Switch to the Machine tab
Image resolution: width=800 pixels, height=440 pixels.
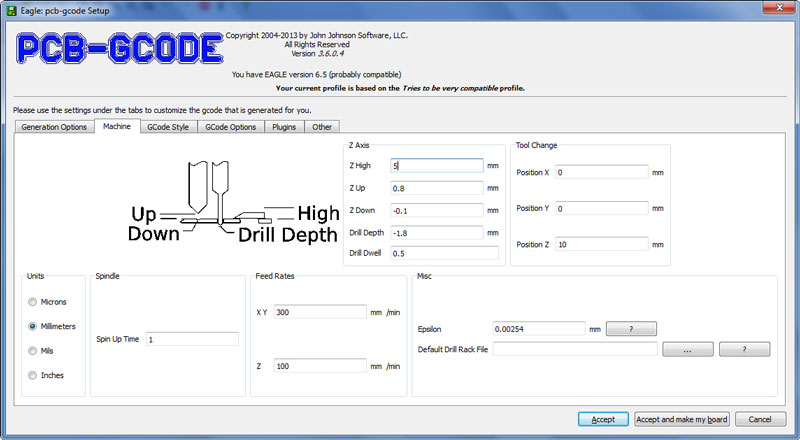point(117,126)
